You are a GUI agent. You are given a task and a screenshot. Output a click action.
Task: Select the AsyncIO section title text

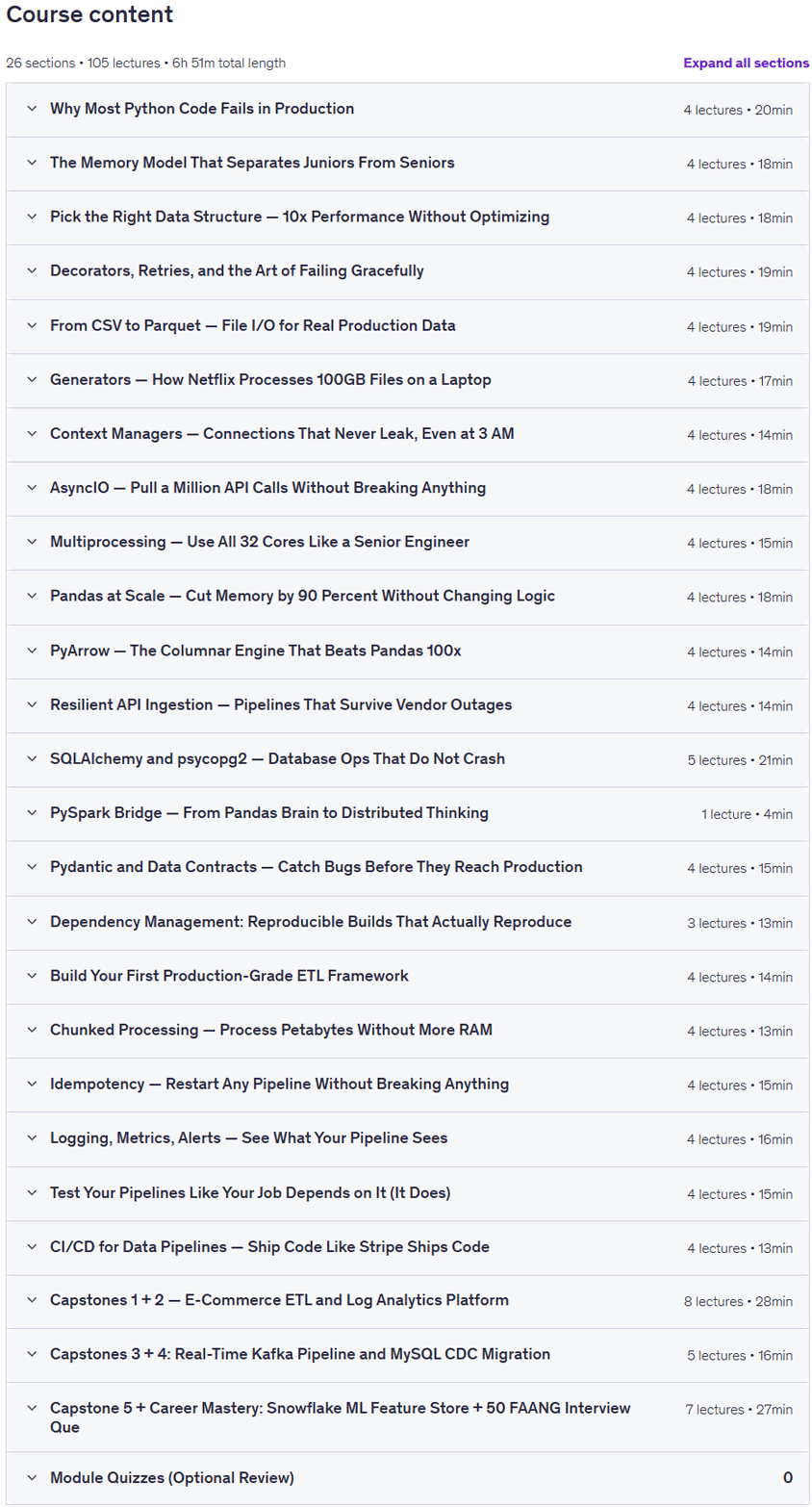(267, 488)
